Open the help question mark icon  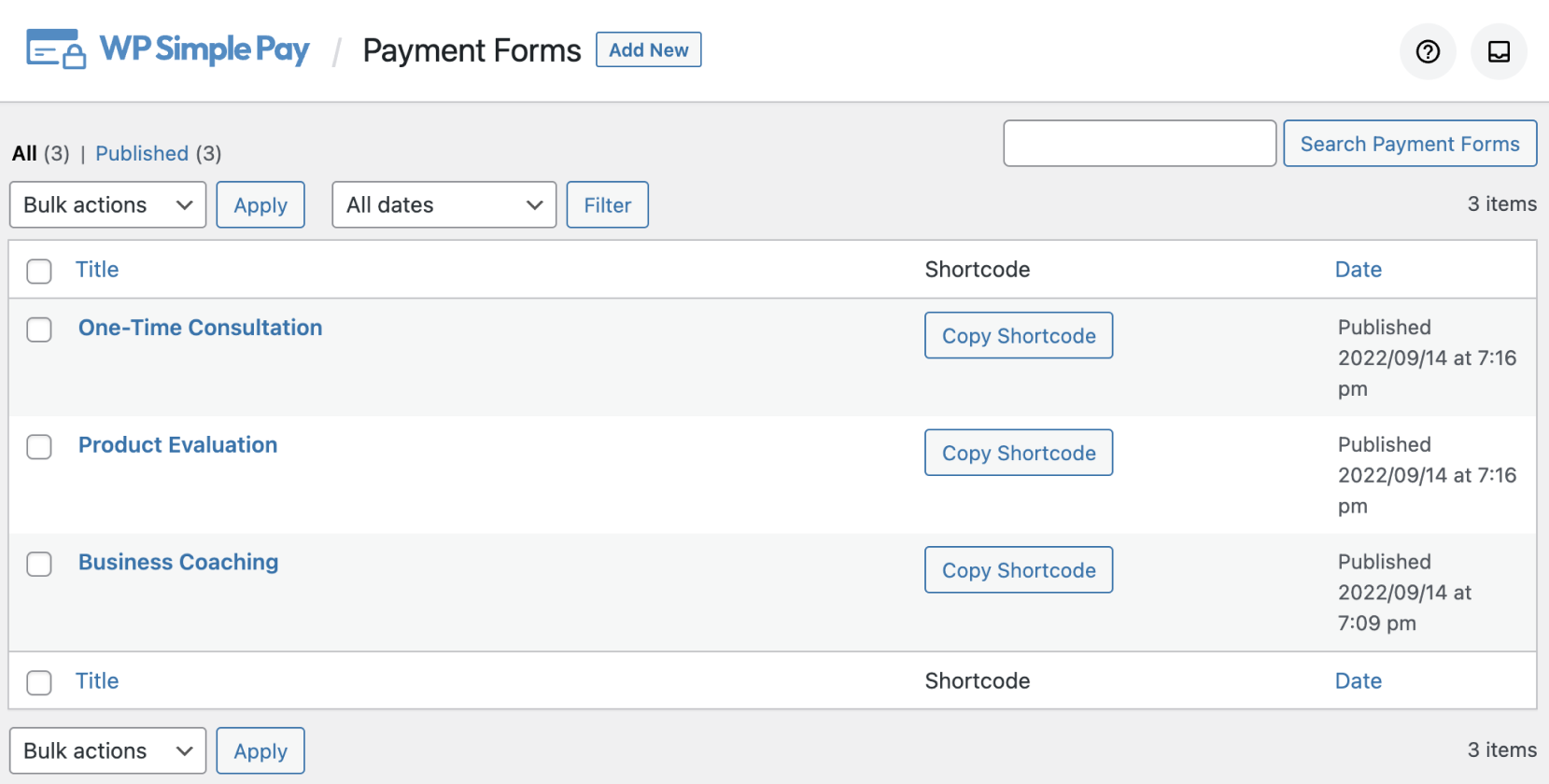click(x=1428, y=51)
